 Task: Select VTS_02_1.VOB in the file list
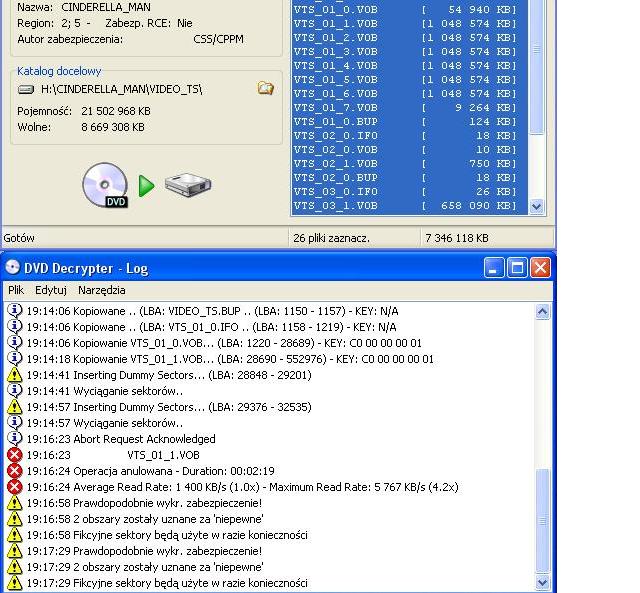pyautogui.click(x=409, y=163)
